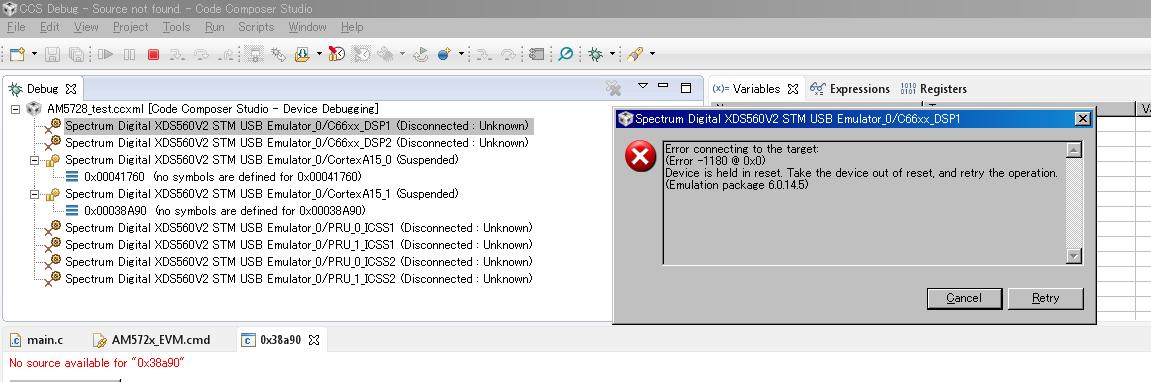Click the Connect Target toolbar icon
This screenshot has height=382, width=1151.
coord(254,54)
